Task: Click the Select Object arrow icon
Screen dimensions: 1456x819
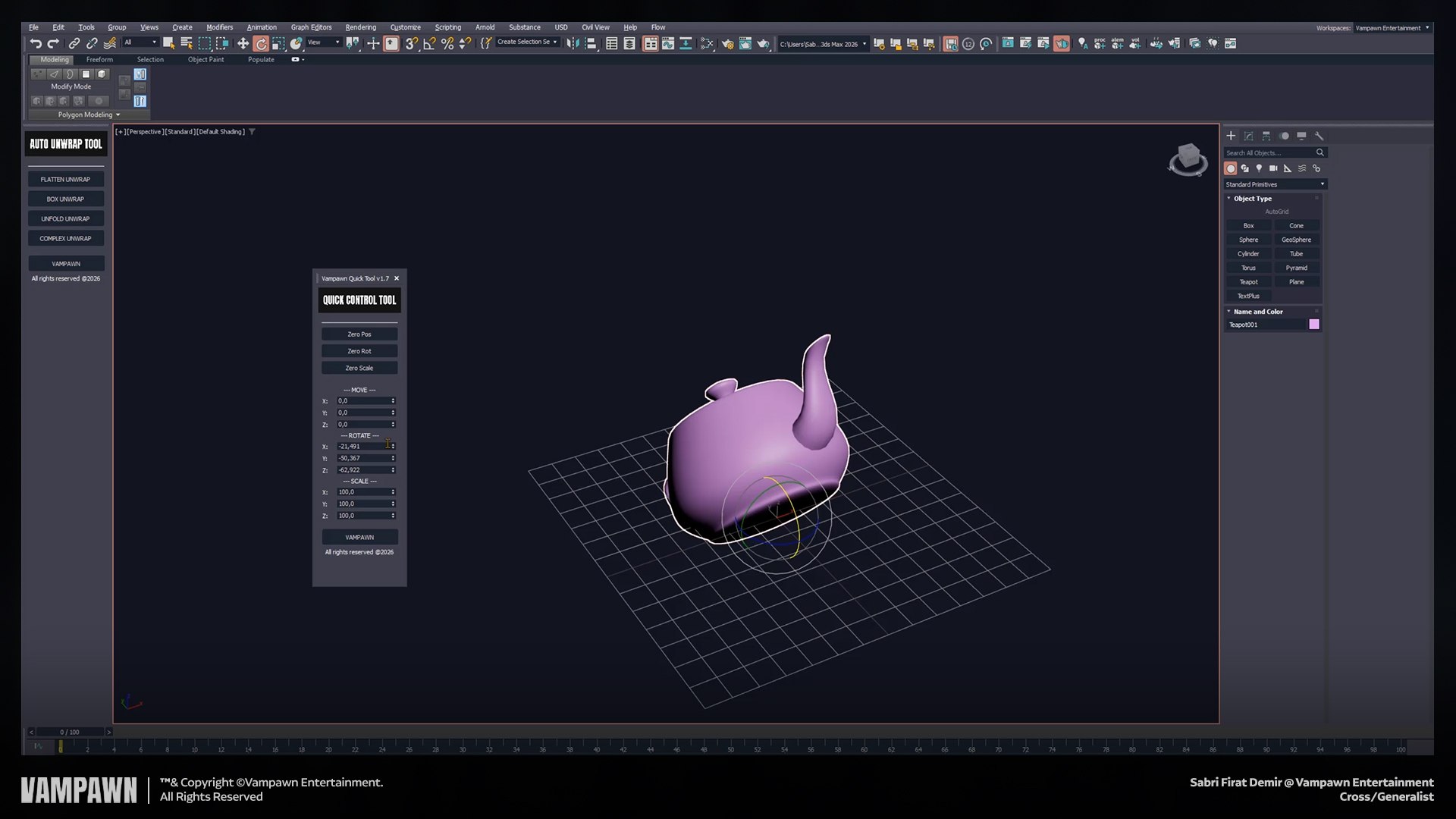Action: [168, 43]
